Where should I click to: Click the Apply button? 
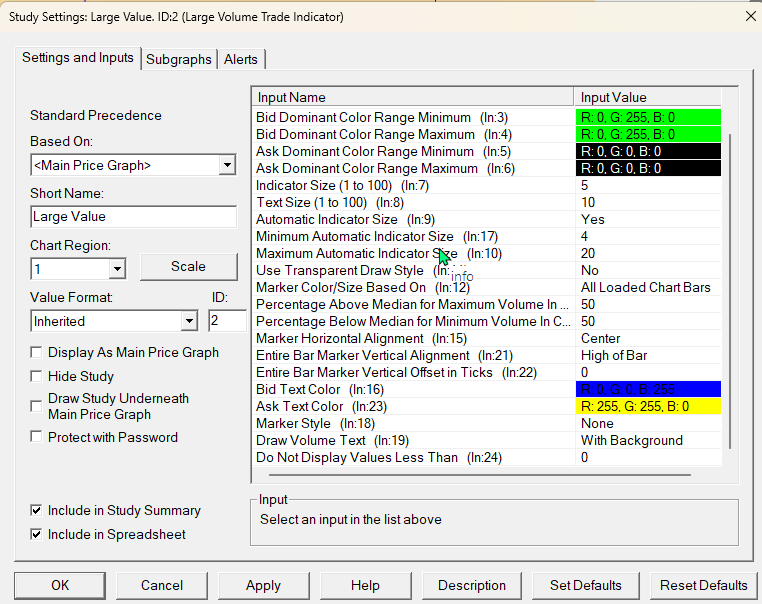pyautogui.click(x=263, y=585)
